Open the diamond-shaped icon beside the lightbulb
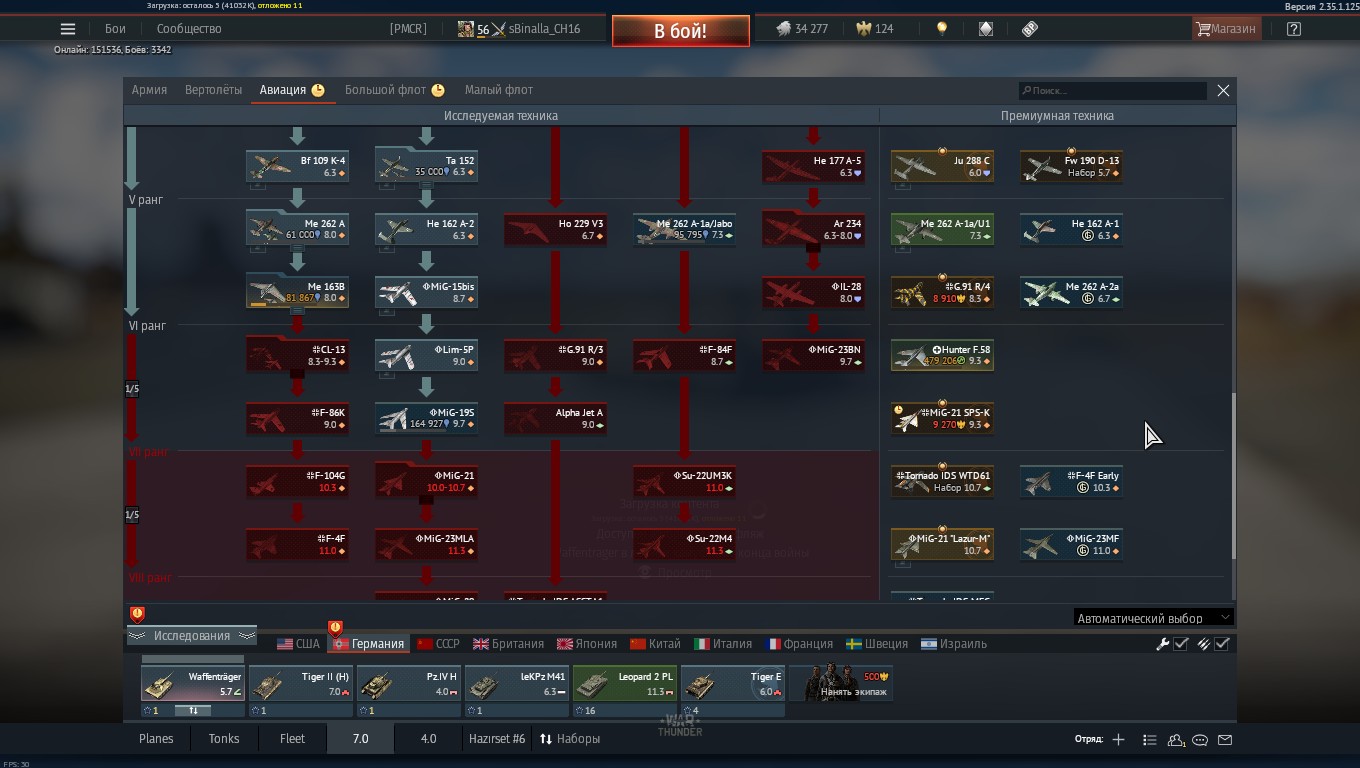1360x768 pixels. (985, 29)
